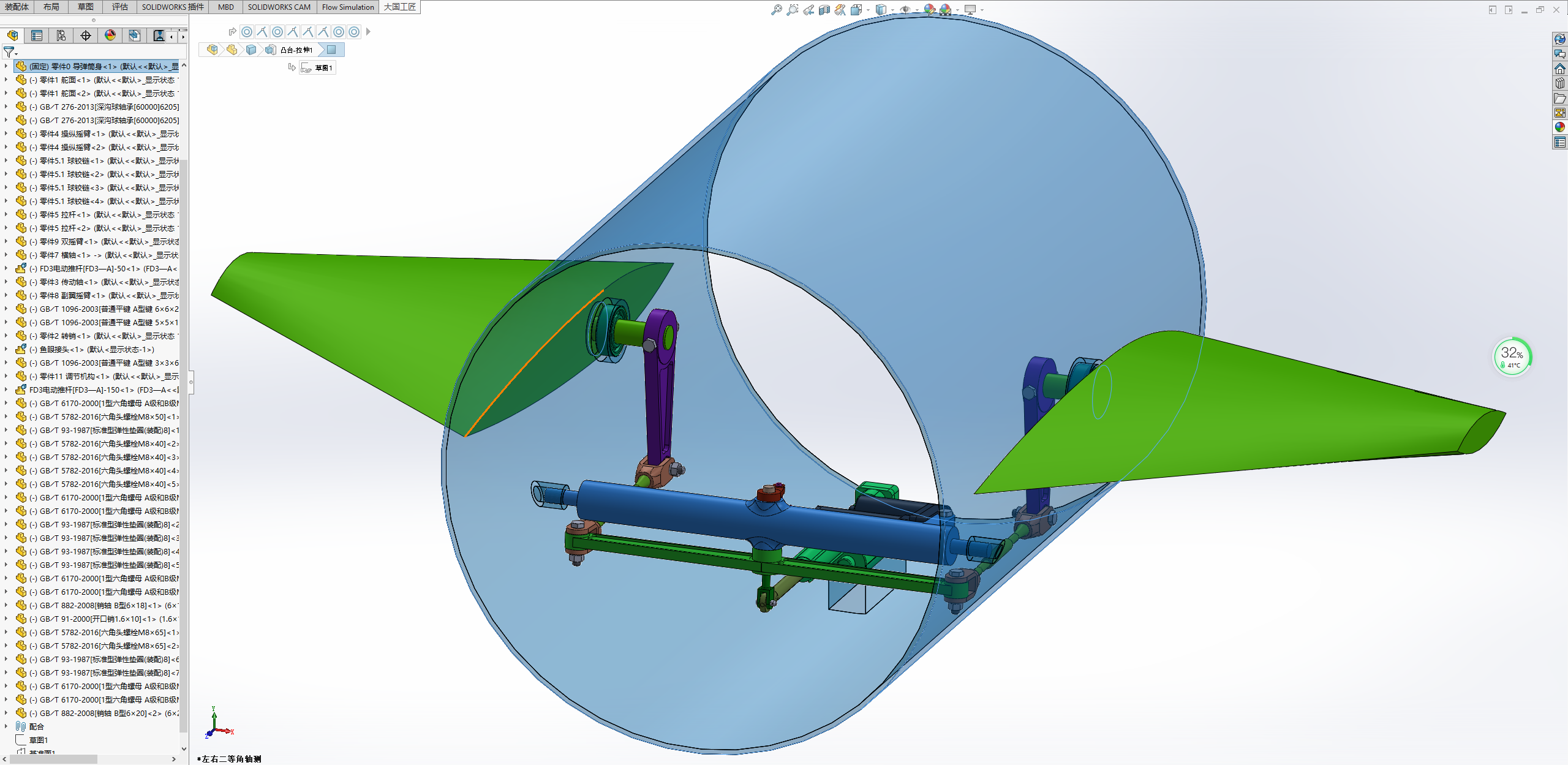Open the File Explorer folder icon
The height and width of the screenshot is (765, 1568).
1559,98
